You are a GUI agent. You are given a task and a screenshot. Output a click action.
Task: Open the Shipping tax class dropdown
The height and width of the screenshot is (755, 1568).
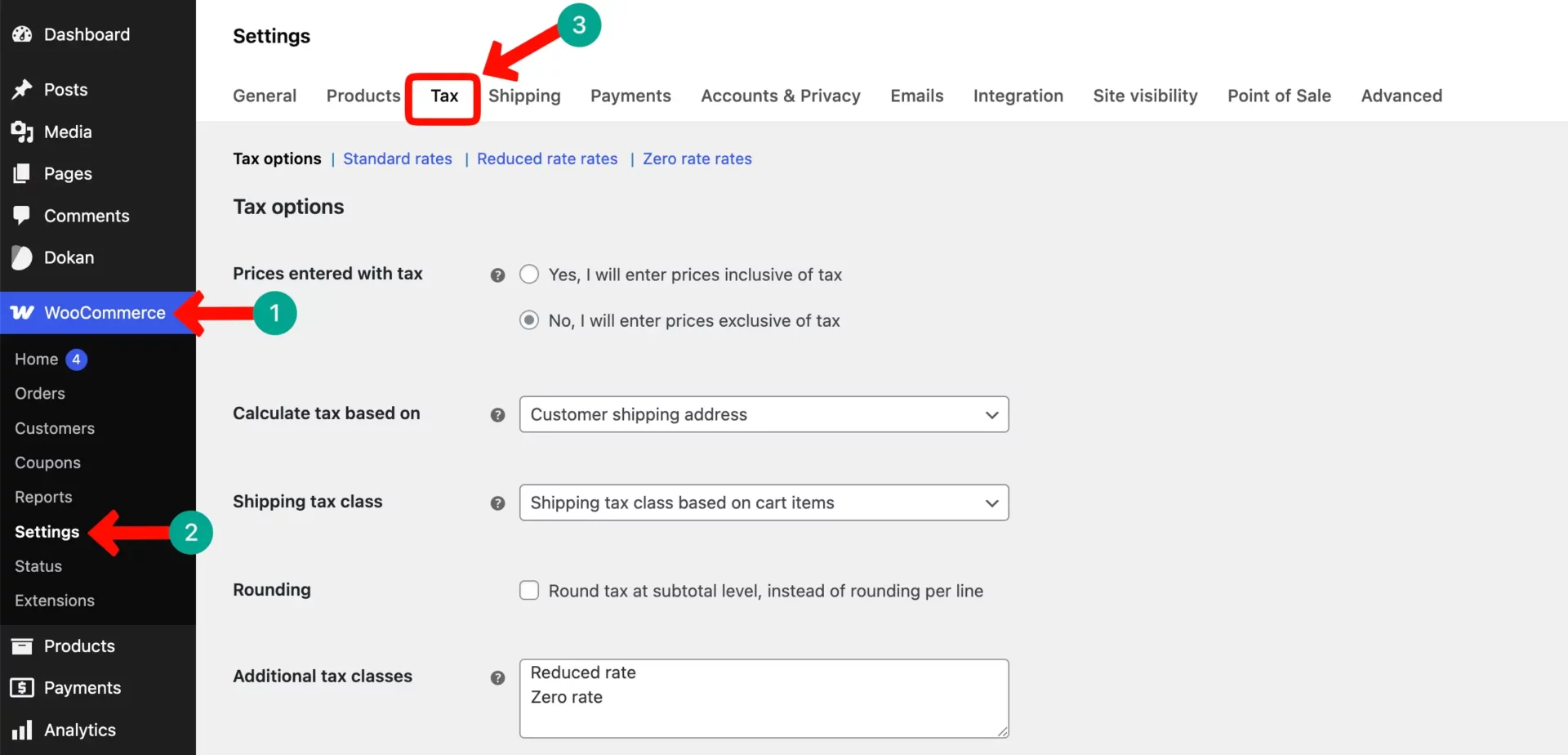764,503
